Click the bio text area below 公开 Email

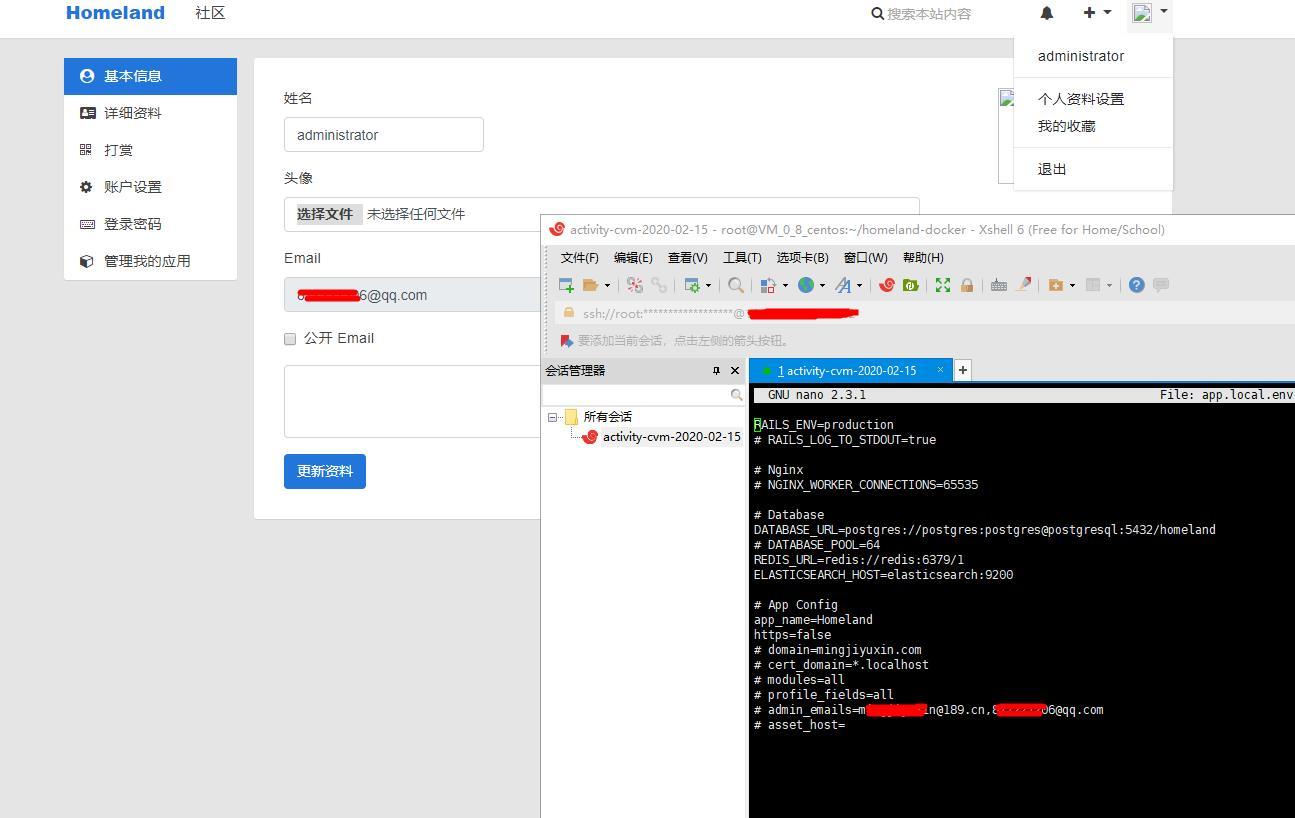pyautogui.click(x=412, y=401)
